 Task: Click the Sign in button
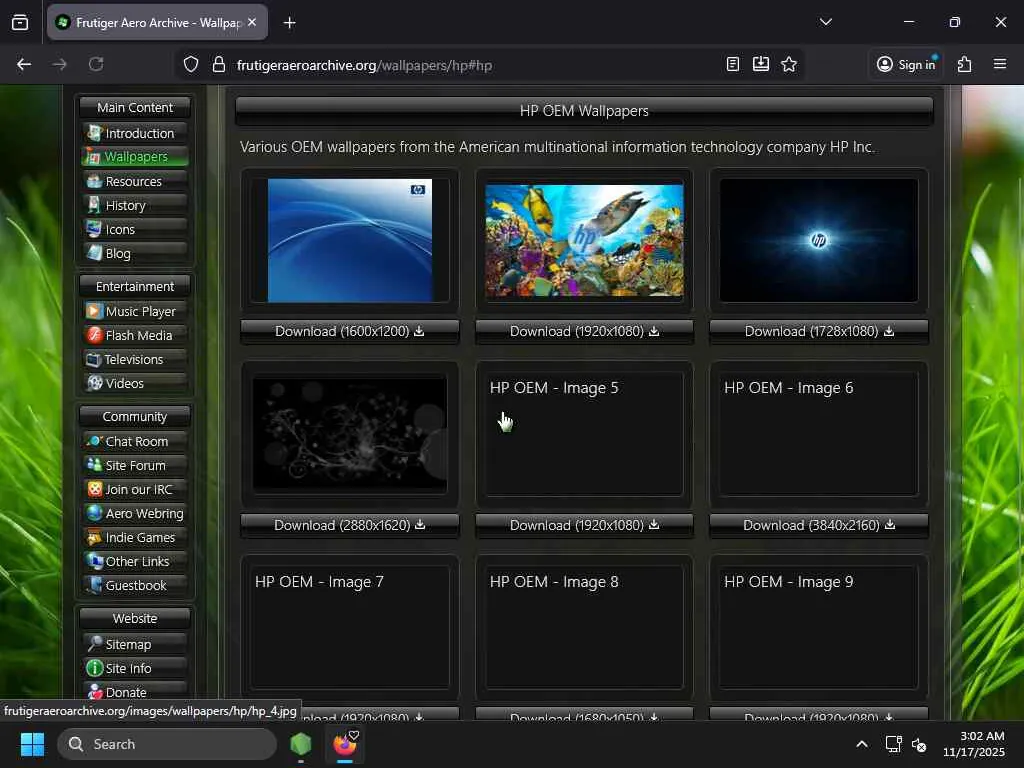click(905, 64)
